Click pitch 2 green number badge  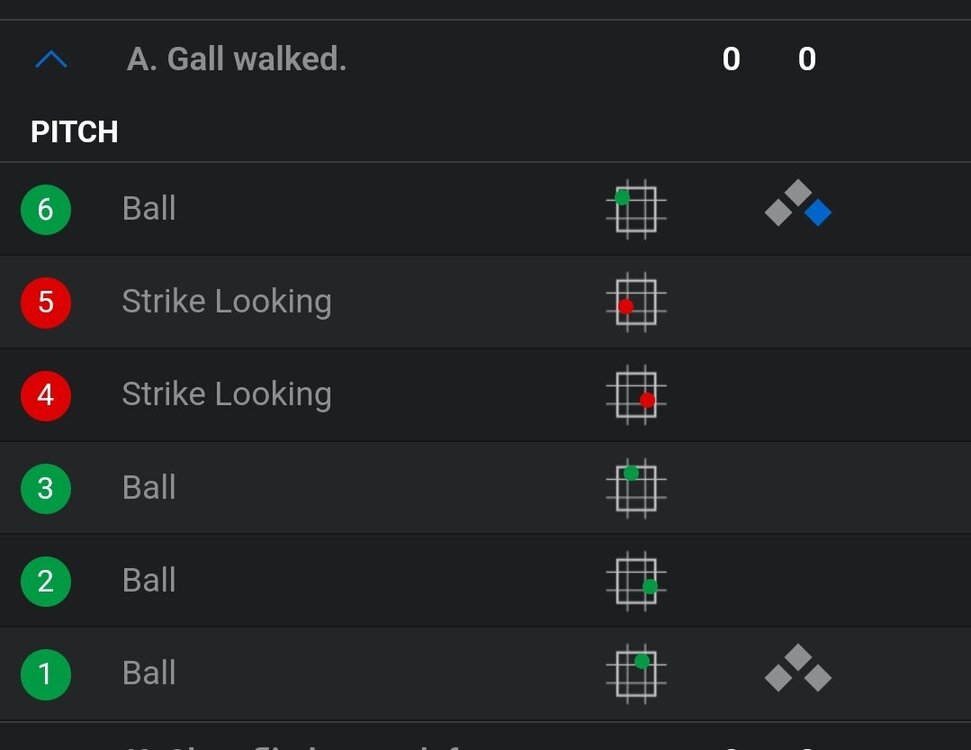[x=46, y=581]
